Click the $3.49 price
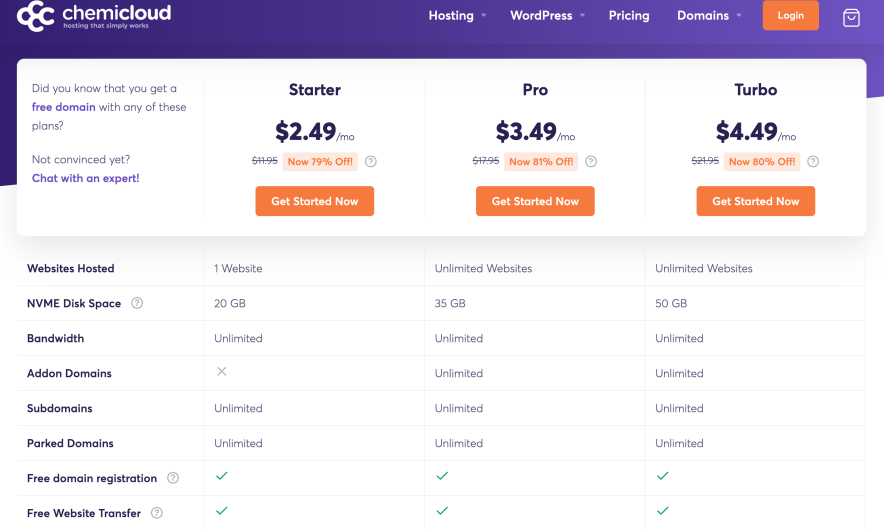Screen dimensions: 884x529 tap(526, 131)
